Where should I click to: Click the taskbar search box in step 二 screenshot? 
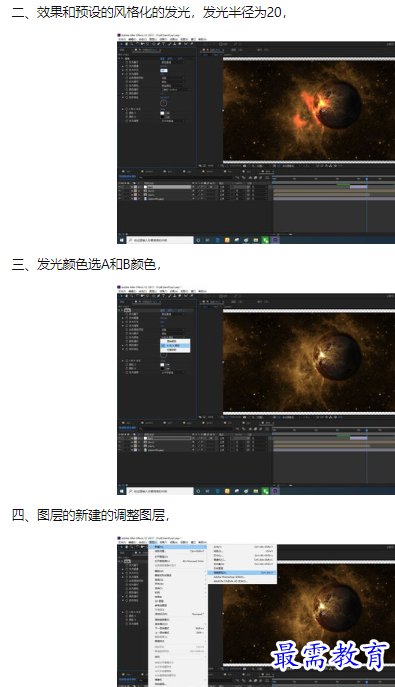click(x=160, y=240)
